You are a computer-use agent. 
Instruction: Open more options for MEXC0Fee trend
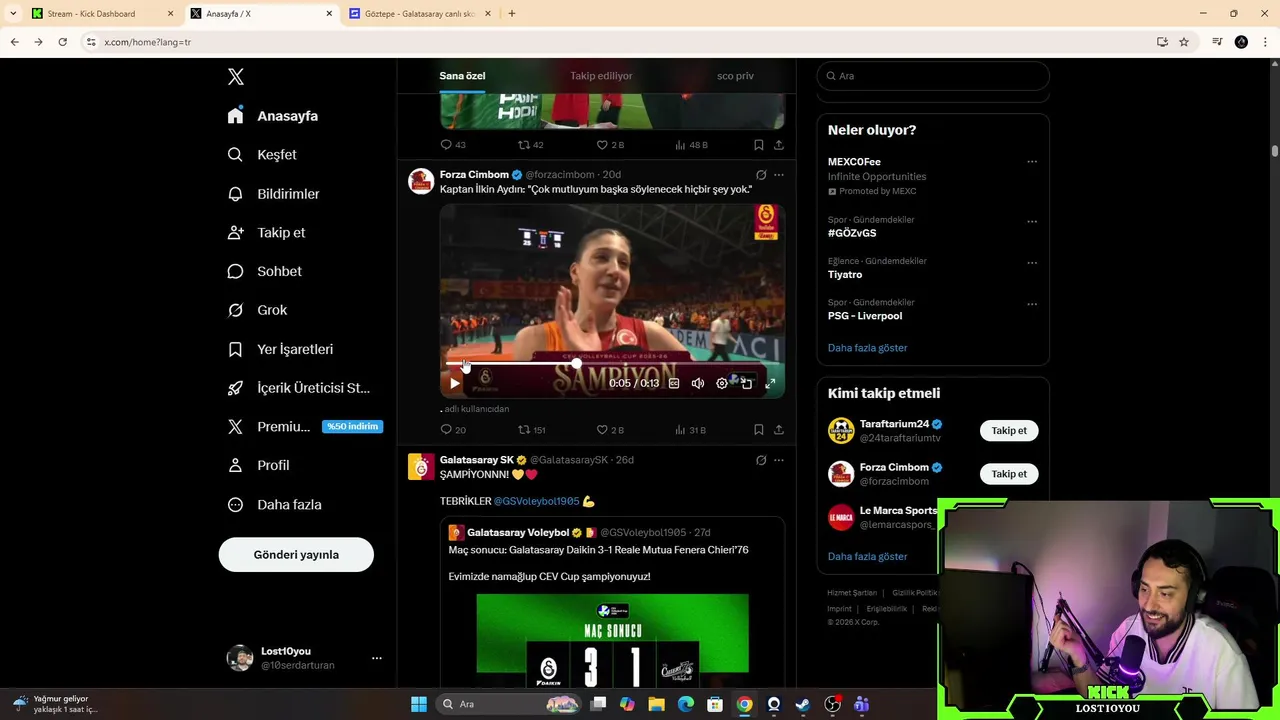point(1032,162)
